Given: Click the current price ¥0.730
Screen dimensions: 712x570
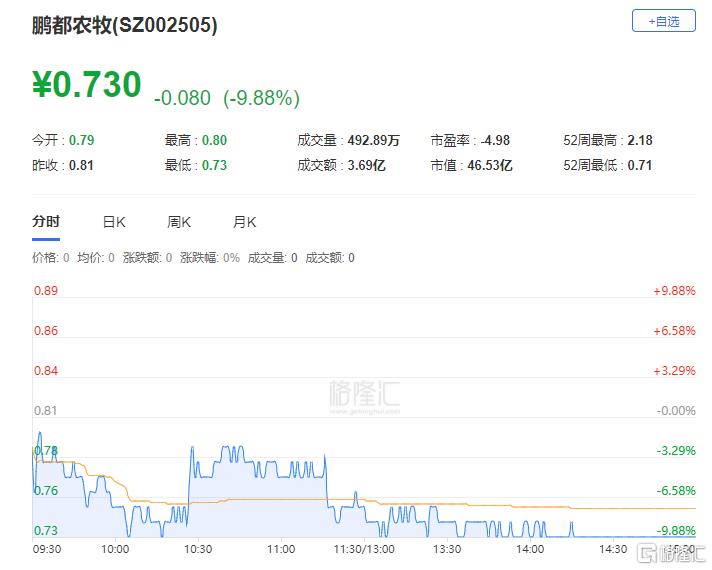Looking at the screenshot, I should click(87, 85).
